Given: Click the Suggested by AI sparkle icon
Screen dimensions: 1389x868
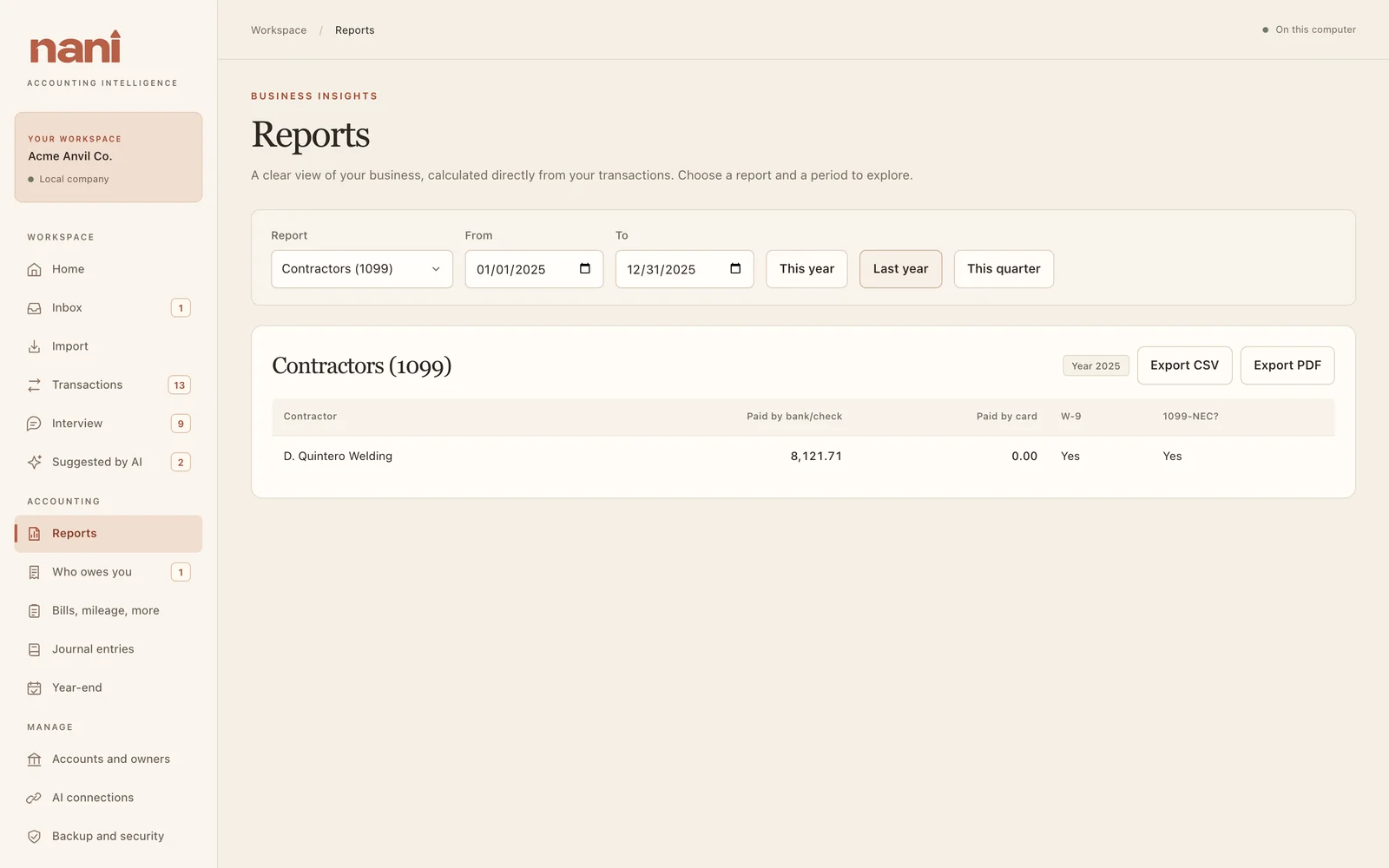Looking at the screenshot, I should point(34,463).
